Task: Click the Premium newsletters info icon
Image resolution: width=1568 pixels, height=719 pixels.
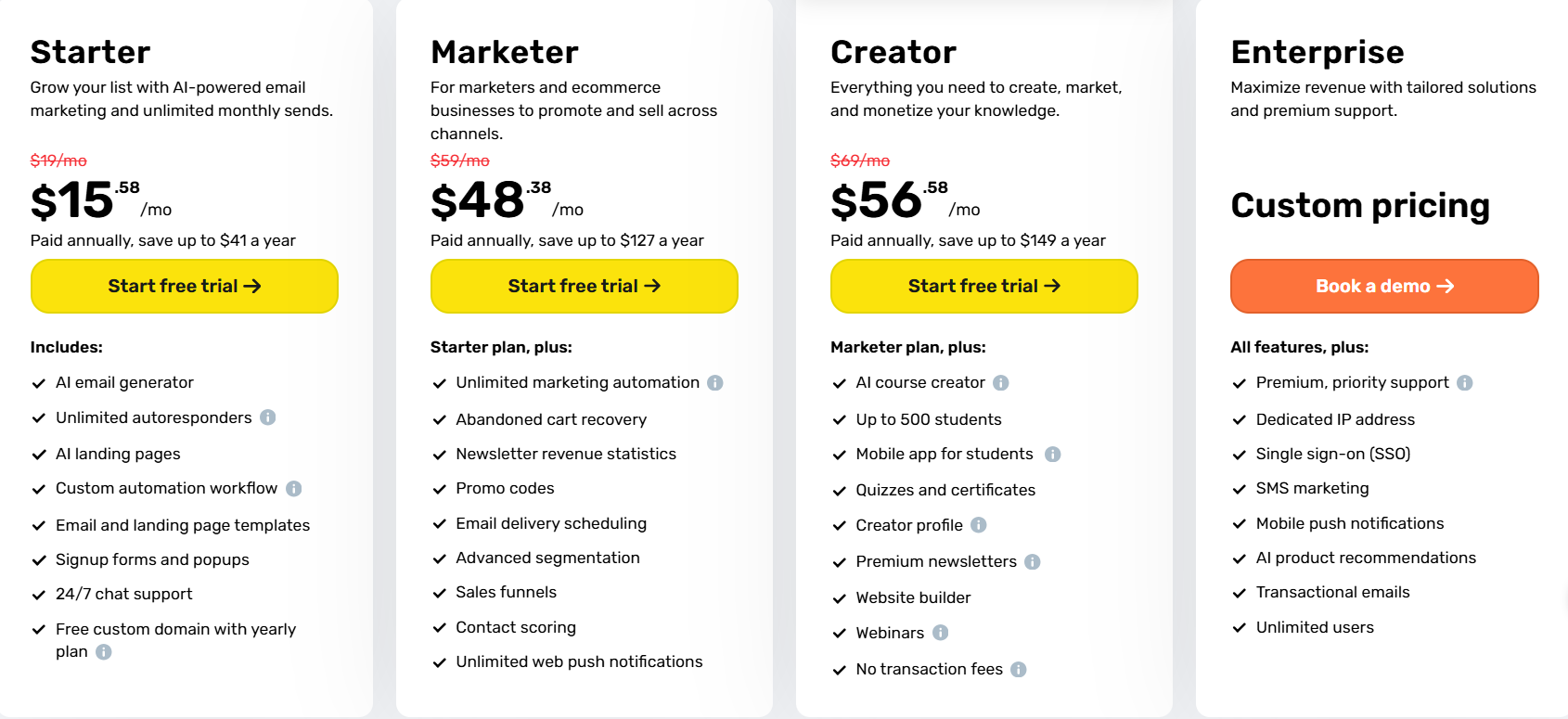Action: tap(1033, 561)
